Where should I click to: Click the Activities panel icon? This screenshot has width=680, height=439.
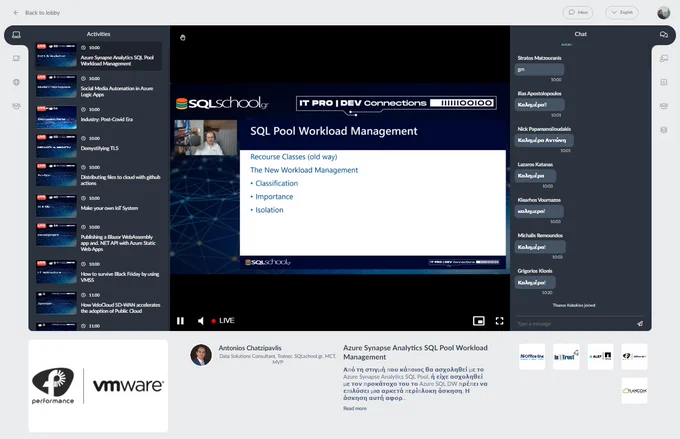click(16, 34)
